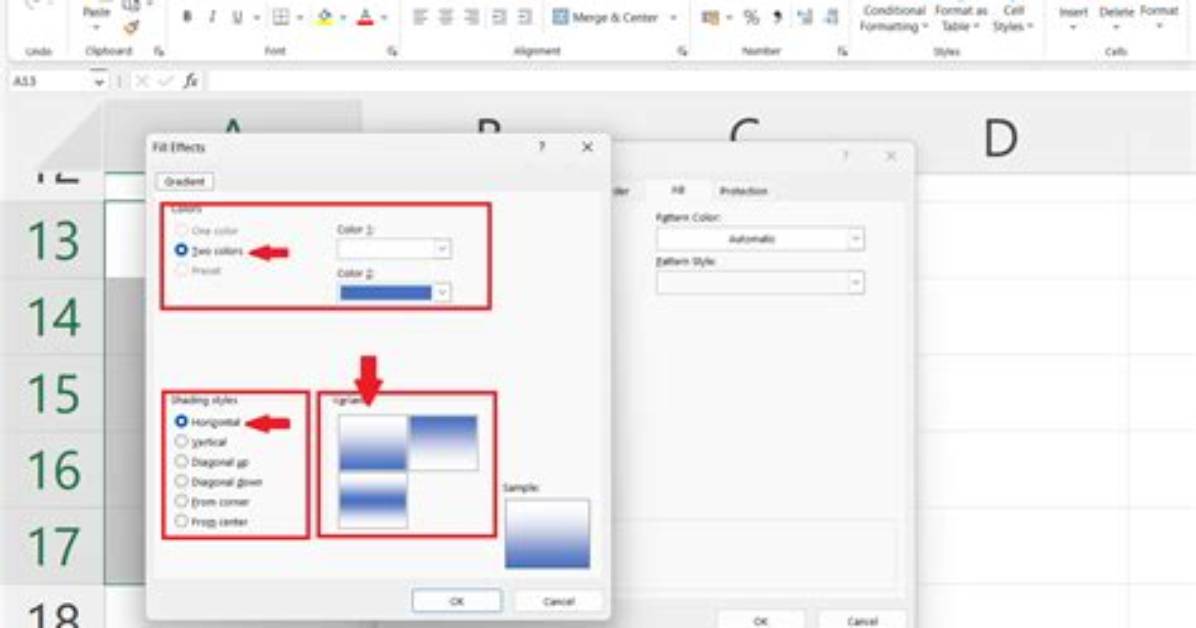Click the Decrease Indent icon

499,17
